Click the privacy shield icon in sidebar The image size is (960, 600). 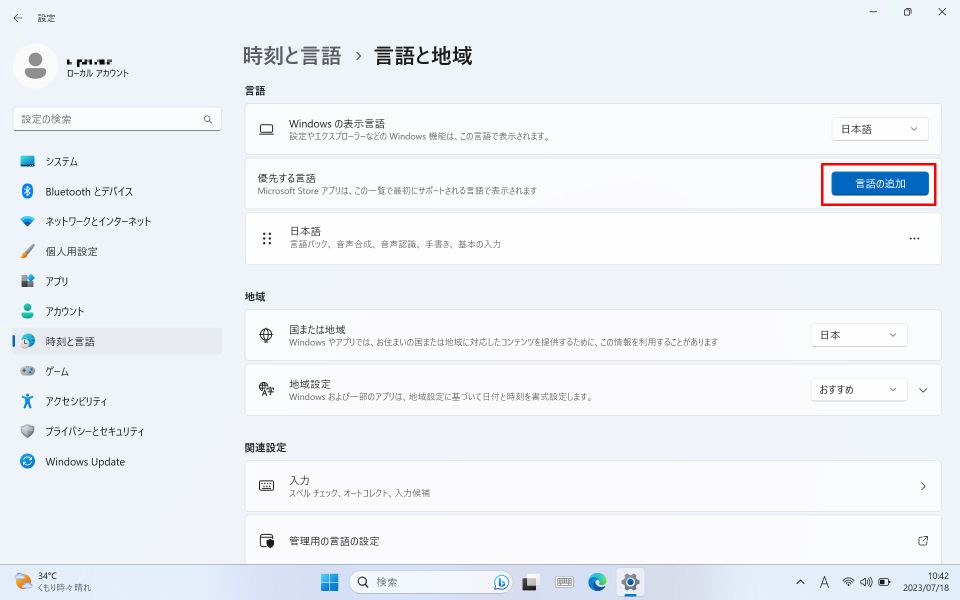click(28, 431)
